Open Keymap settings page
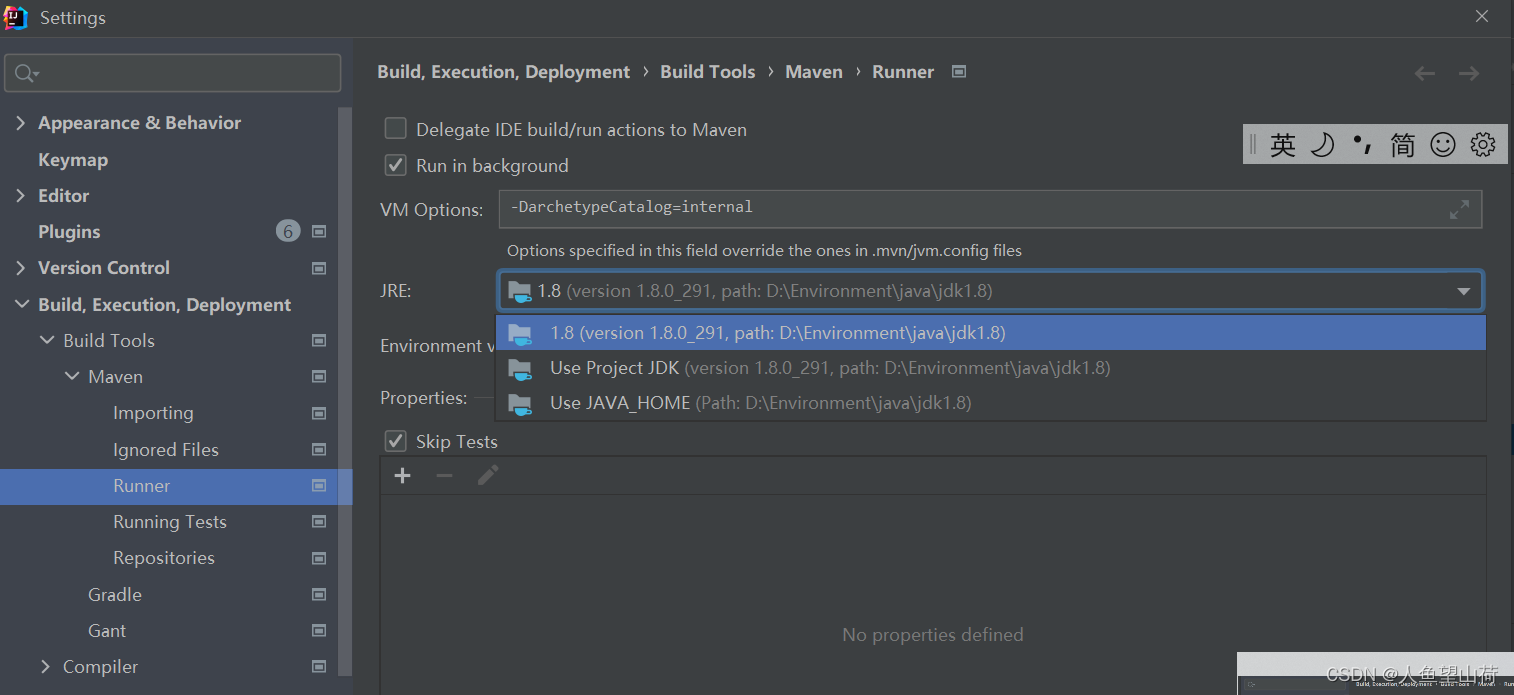Viewport: 1514px width, 695px height. coord(73,160)
